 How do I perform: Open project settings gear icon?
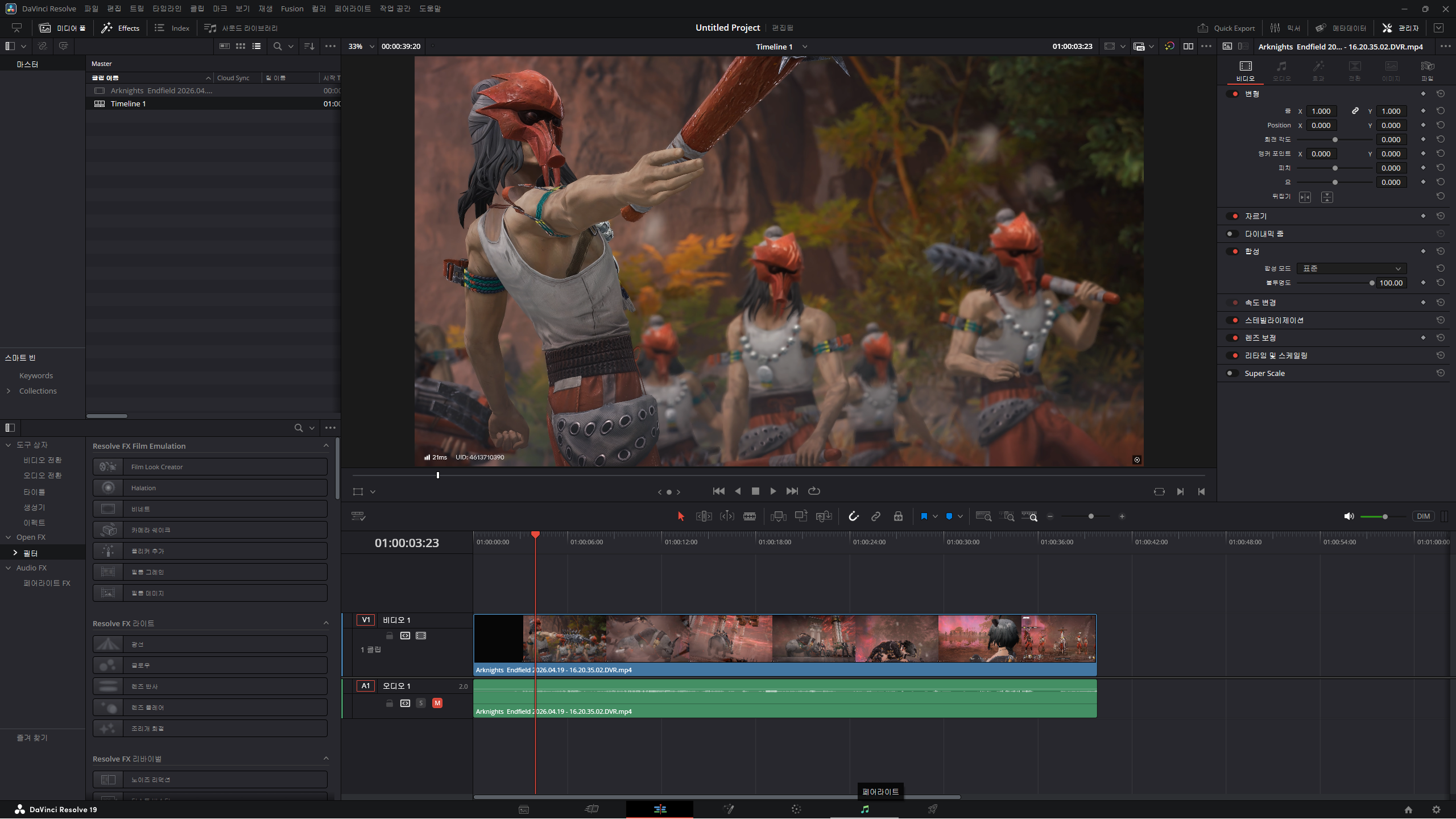(x=1436, y=809)
